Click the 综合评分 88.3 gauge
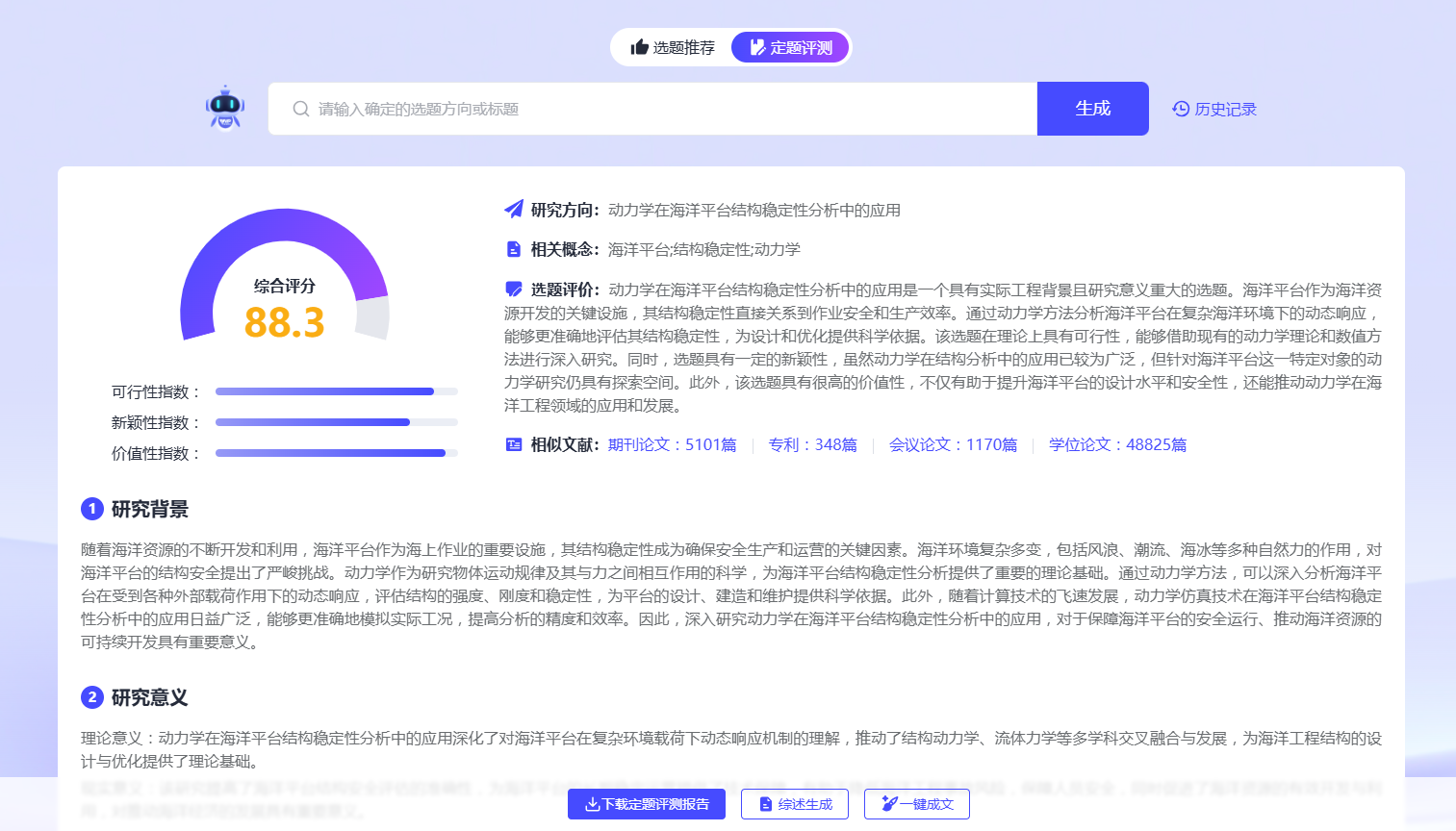This screenshot has width=1456, height=831. [285, 275]
